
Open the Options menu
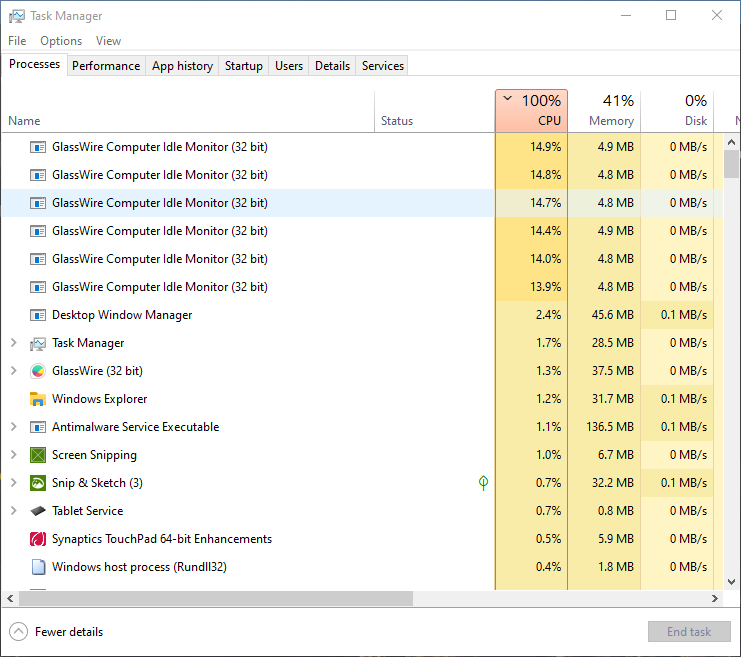[61, 41]
